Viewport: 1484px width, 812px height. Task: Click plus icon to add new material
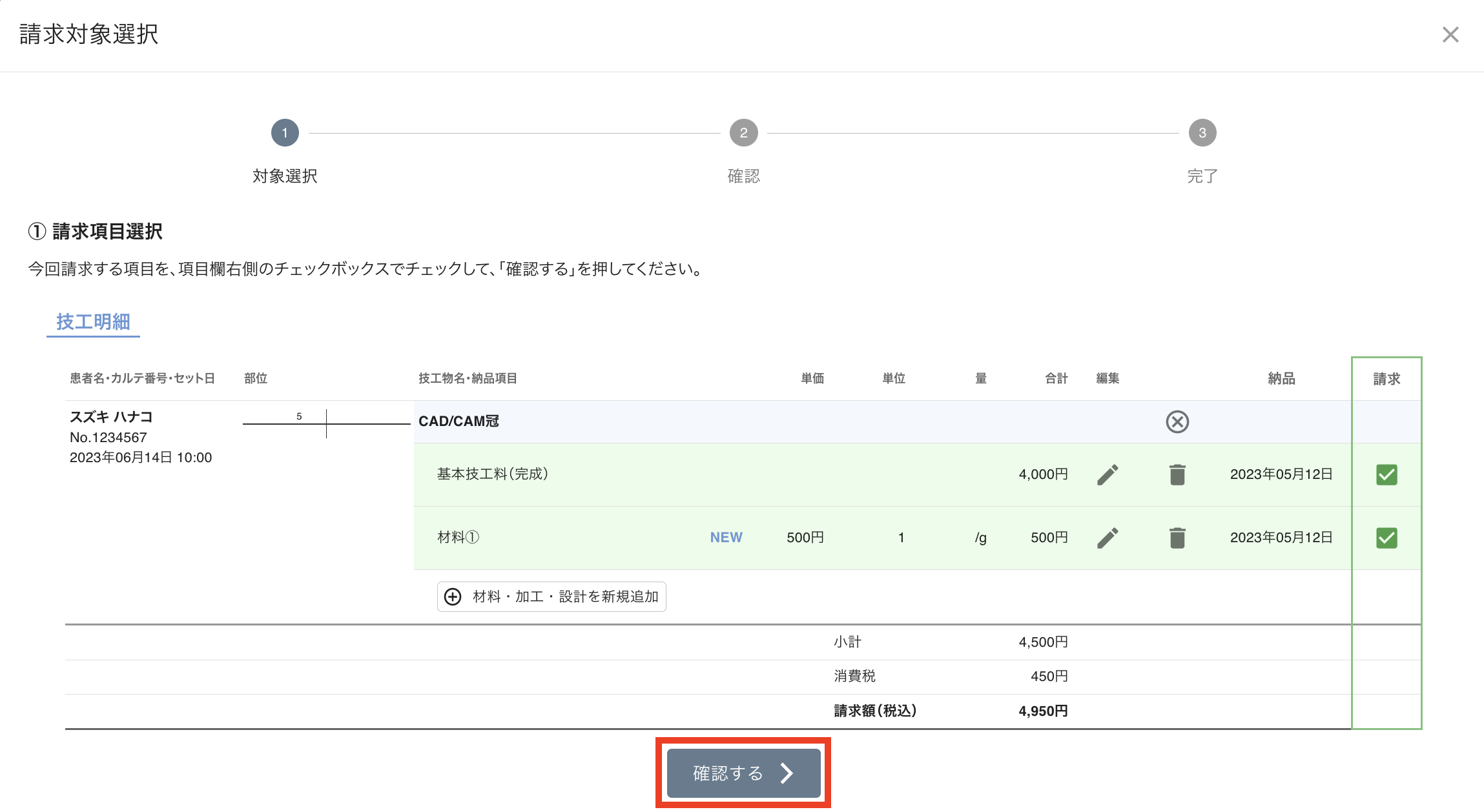[x=453, y=596]
